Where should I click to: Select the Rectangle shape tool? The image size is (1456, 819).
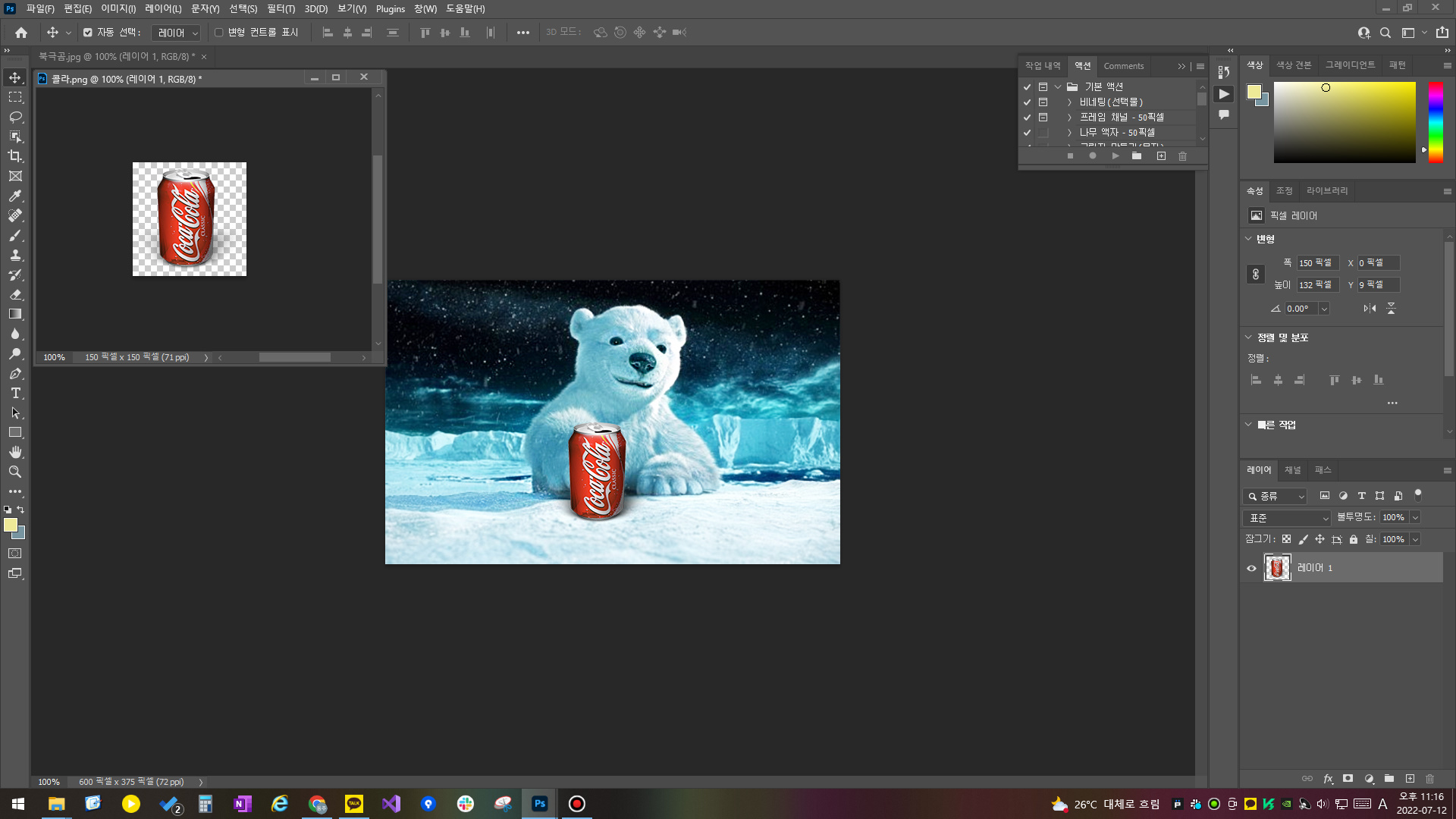[x=15, y=433]
